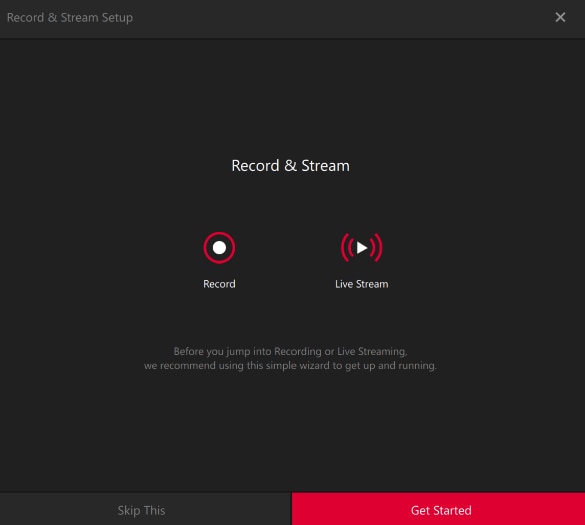The image size is (585, 525).
Task: Click the Record & Stream heading
Action: (290, 166)
